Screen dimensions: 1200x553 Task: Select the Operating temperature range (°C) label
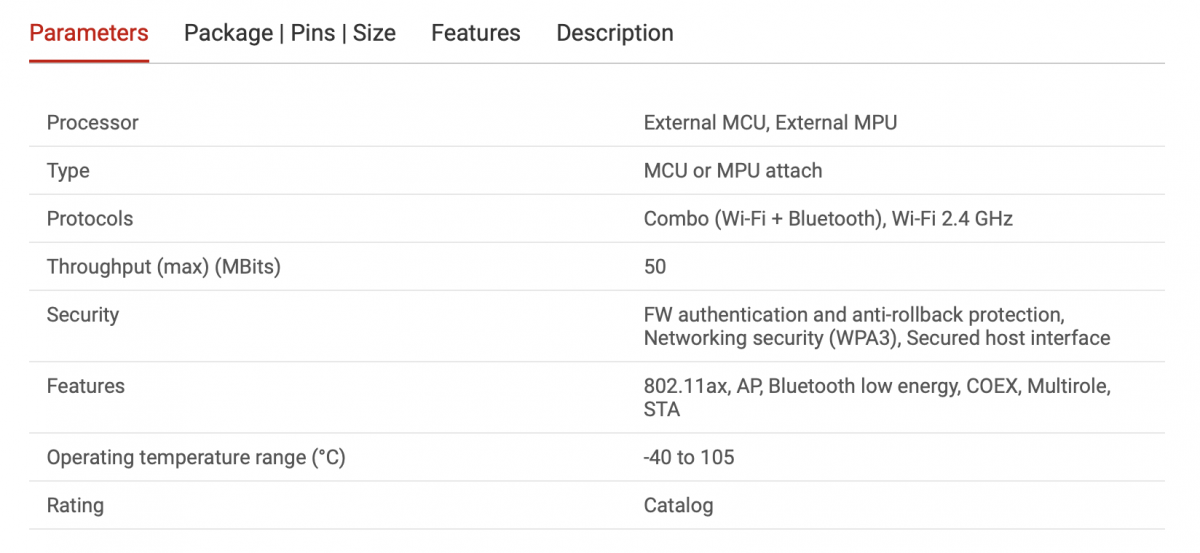coord(196,458)
